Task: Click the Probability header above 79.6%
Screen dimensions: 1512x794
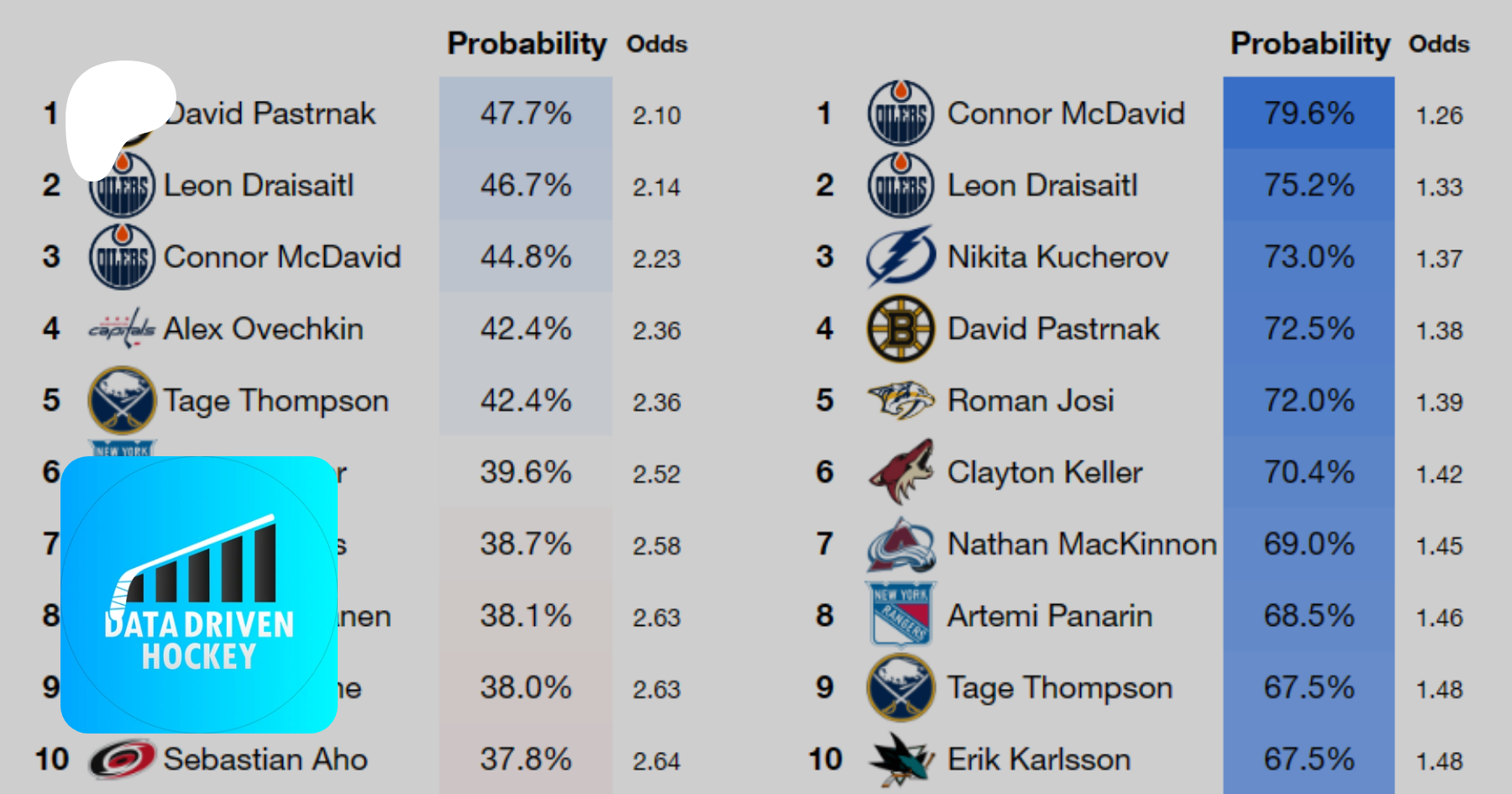Action: (1310, 44)
